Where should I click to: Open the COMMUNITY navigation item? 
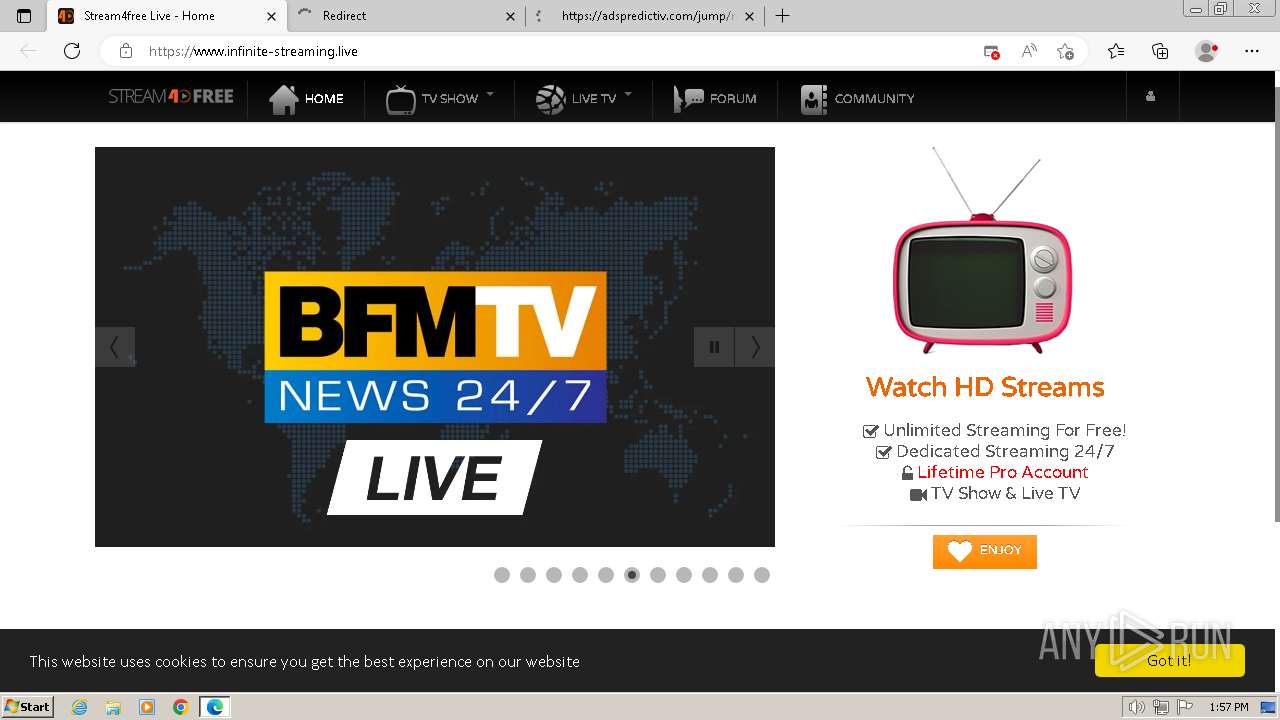point(858,98)
